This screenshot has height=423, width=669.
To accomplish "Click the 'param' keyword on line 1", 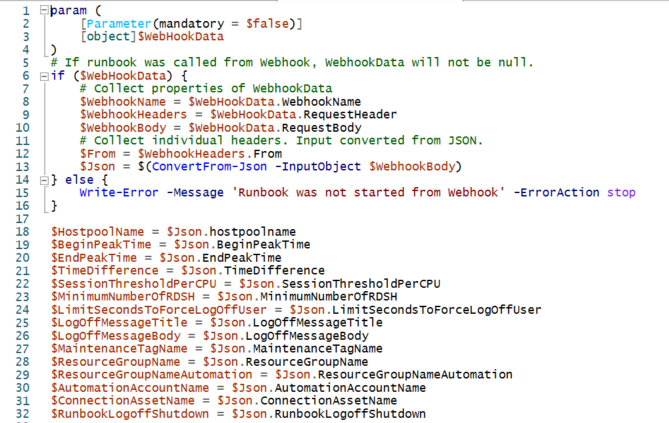I will pos(69,11).
